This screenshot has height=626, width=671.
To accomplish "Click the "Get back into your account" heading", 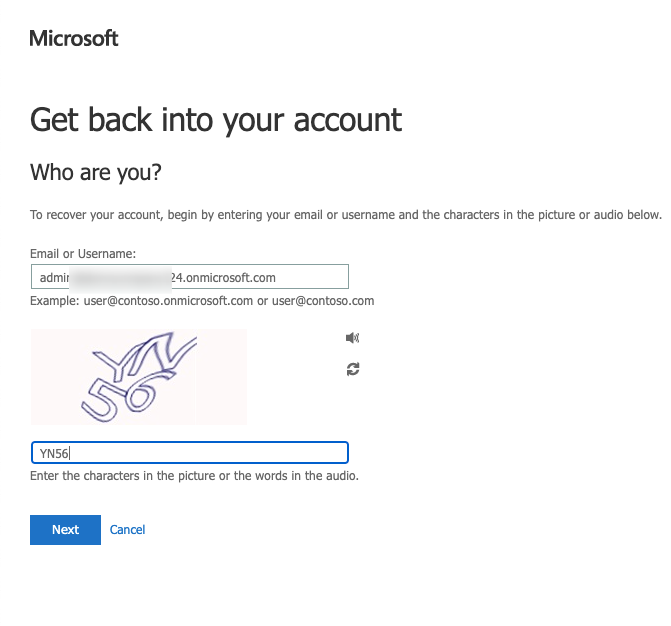I will tap(216, 120).
